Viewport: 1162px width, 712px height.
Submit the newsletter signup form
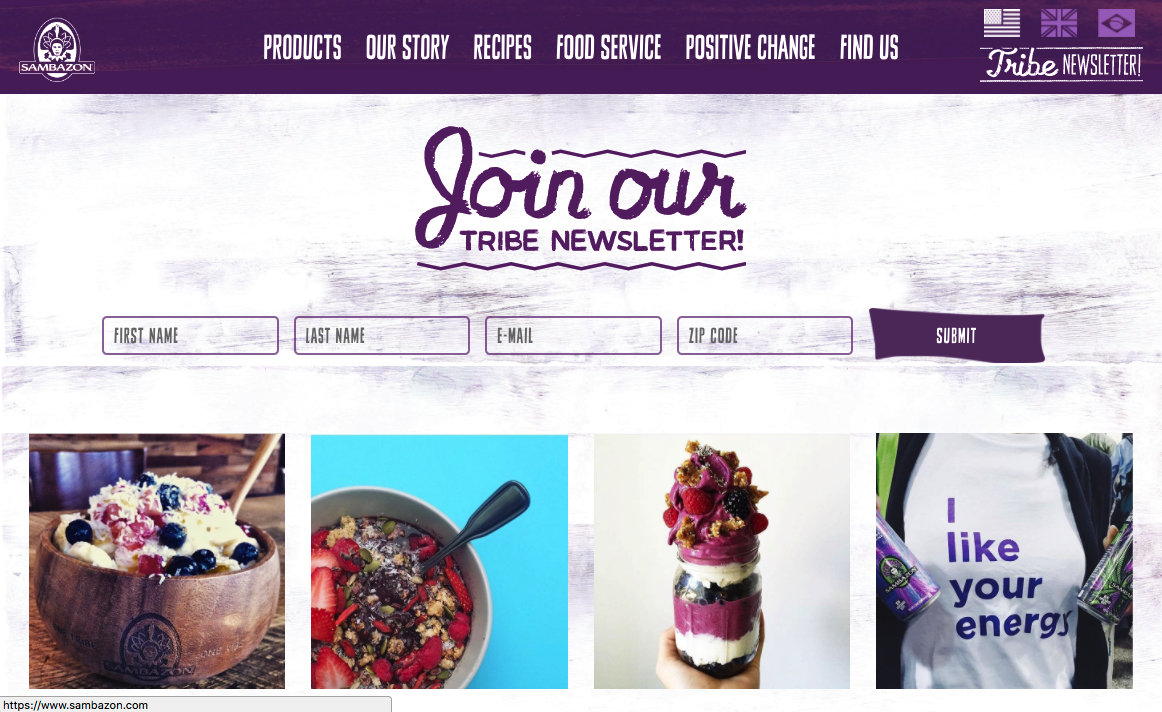tap(957, 336)
